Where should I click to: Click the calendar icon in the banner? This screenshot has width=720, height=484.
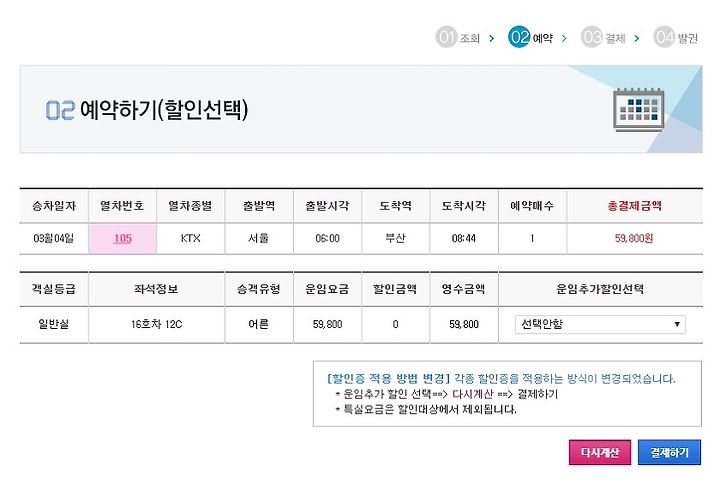(x=638, y=109)
